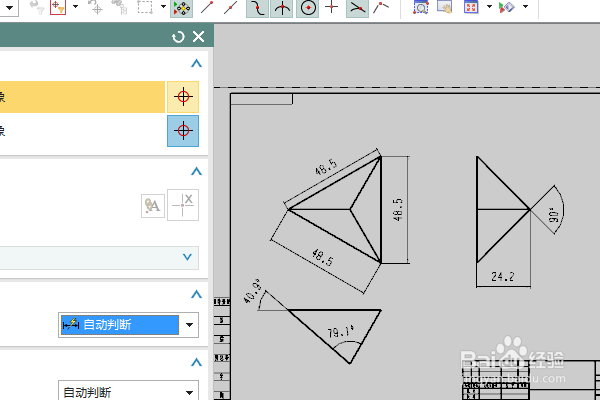
Task: Click the 24.2 dimension value
Action: tap(503, 277)
